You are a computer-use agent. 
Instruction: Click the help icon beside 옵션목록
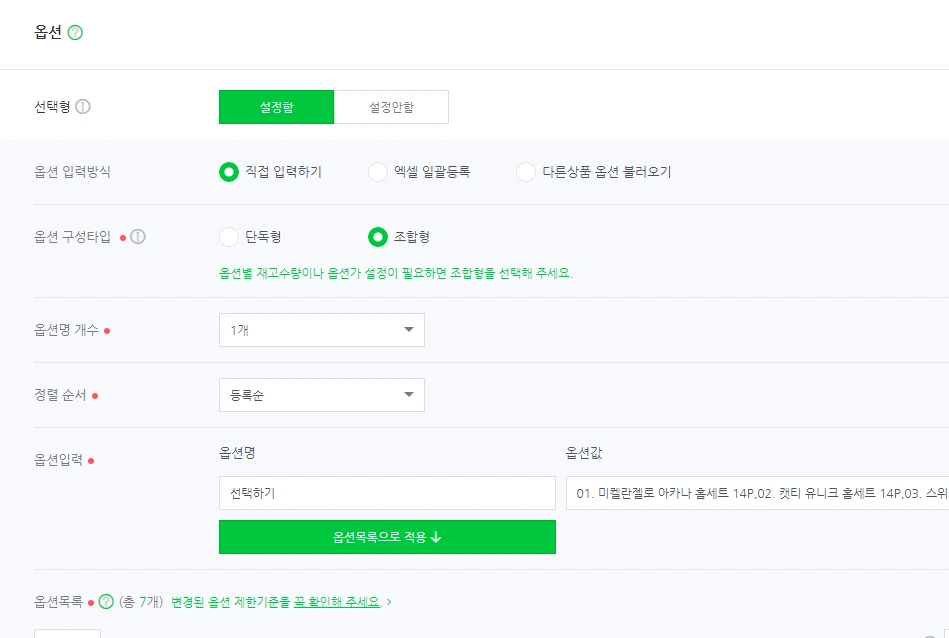(107, 602)
